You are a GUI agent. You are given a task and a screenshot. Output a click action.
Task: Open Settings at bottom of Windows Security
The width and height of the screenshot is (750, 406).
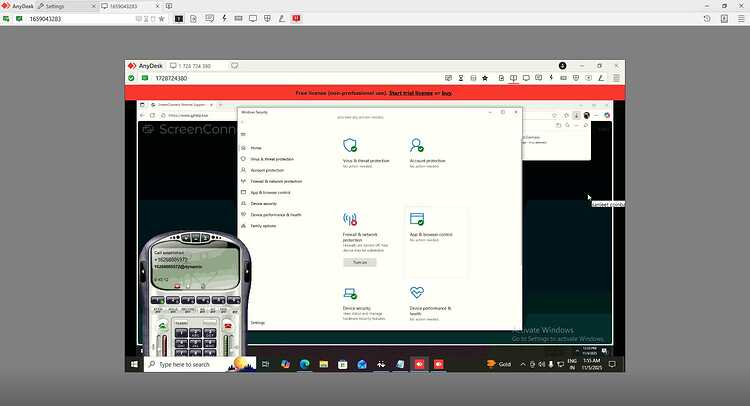pos(257,323)
